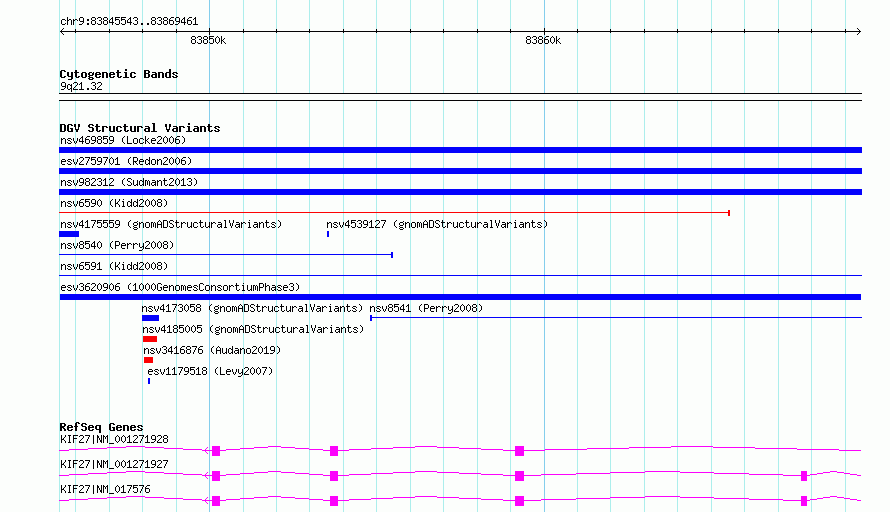
Task: Click the red block under nsv4185005
Action: (x=150, y=339)
